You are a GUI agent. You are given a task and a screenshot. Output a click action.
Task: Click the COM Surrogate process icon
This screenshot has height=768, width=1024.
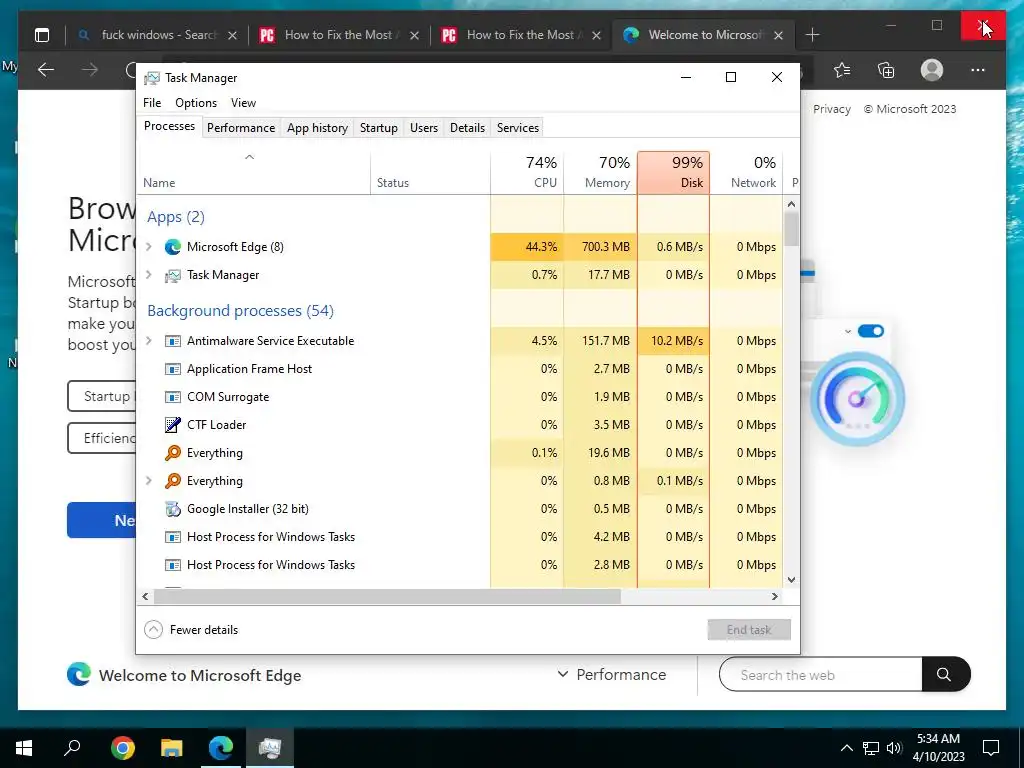(172, 397)
